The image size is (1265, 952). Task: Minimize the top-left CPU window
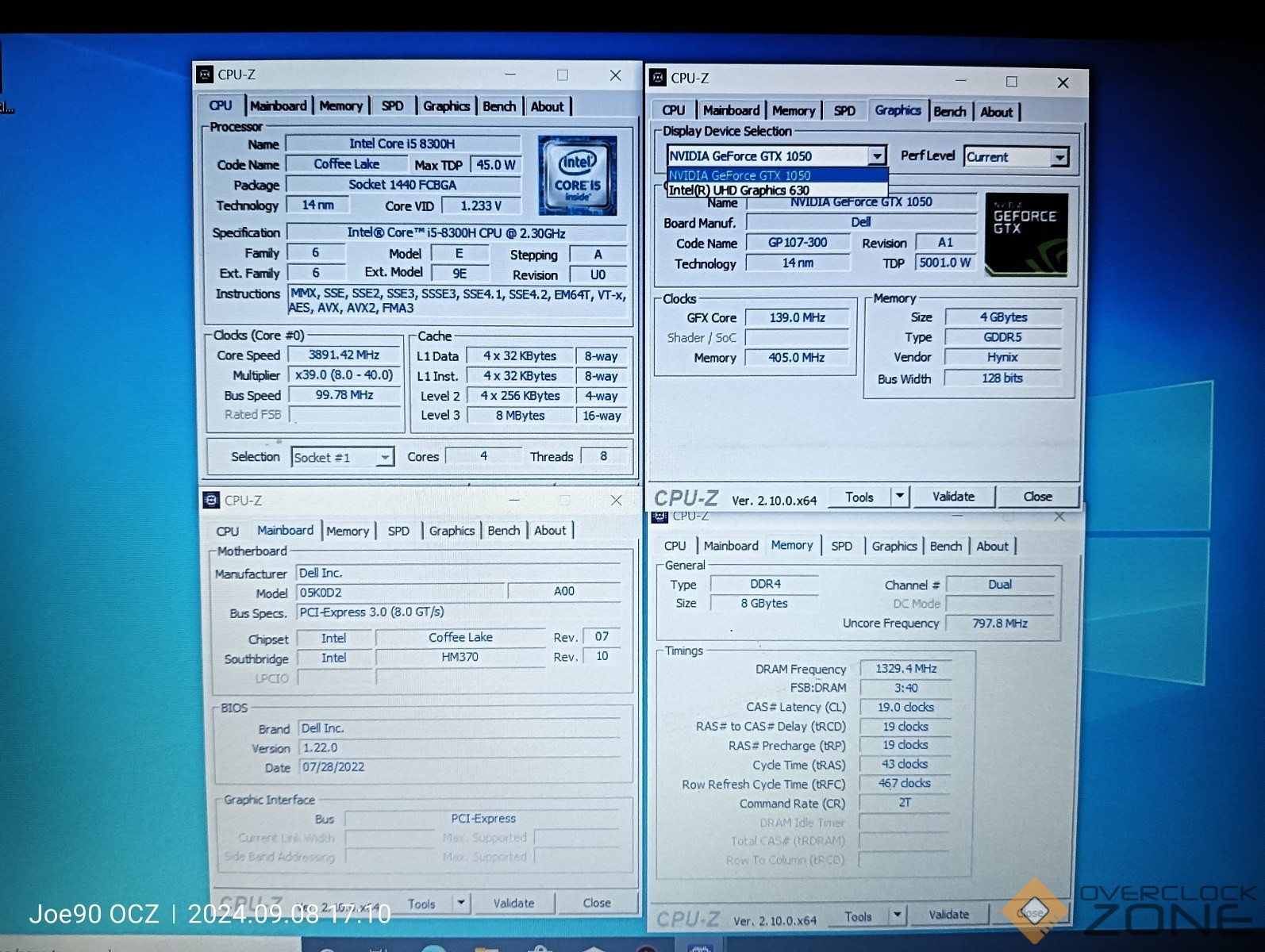click(x=510, y=75)
